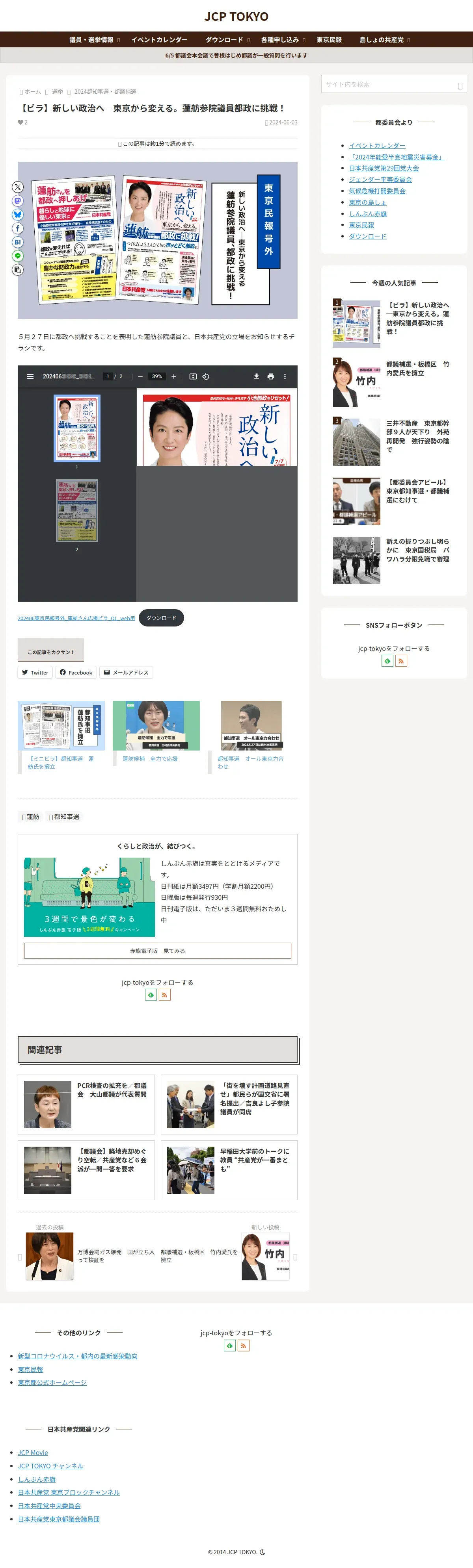The image size is (473, 1568).
Task: Go to next post arrow
Action: pos(296,1257)
